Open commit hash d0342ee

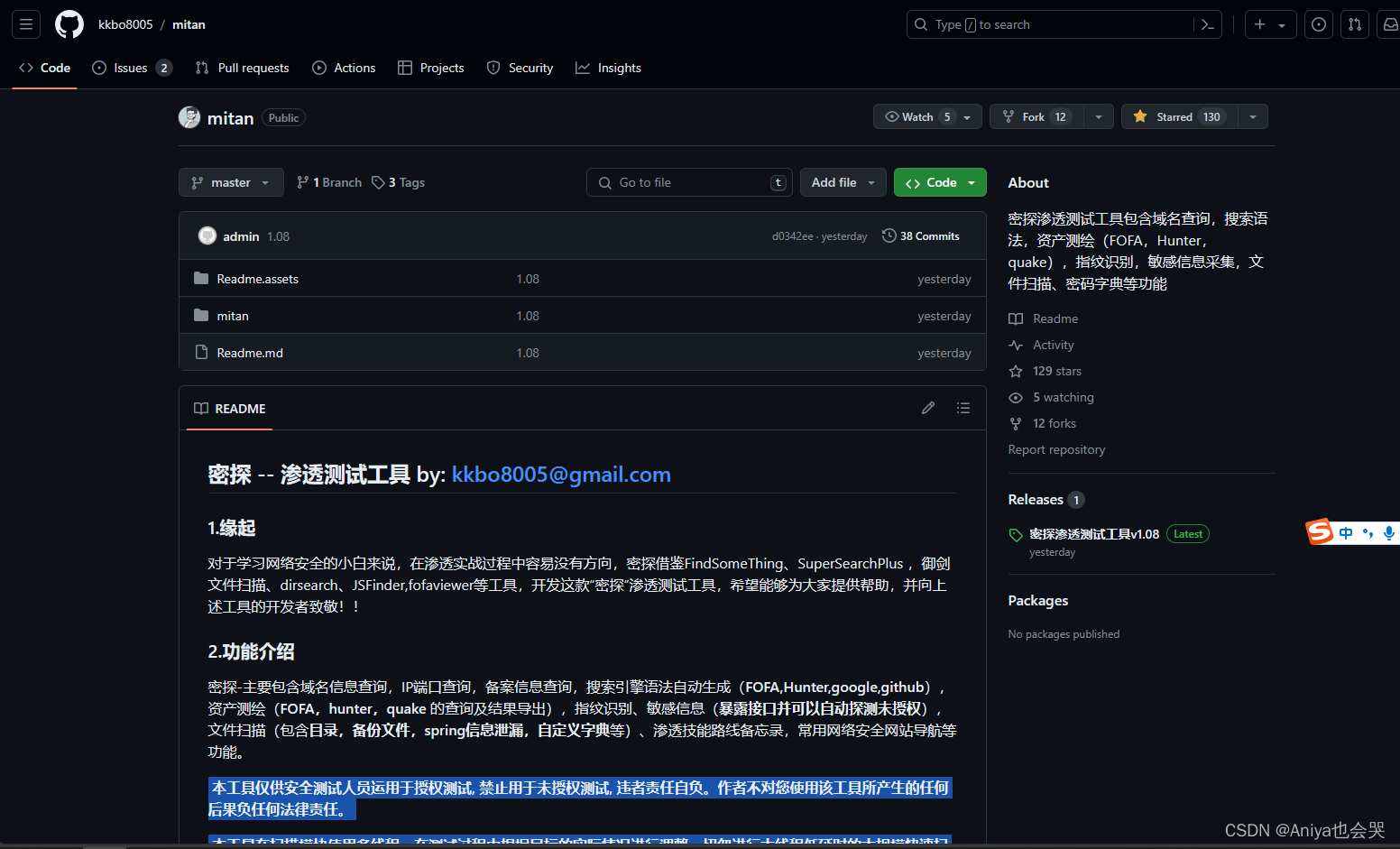[x=792, y=236]
